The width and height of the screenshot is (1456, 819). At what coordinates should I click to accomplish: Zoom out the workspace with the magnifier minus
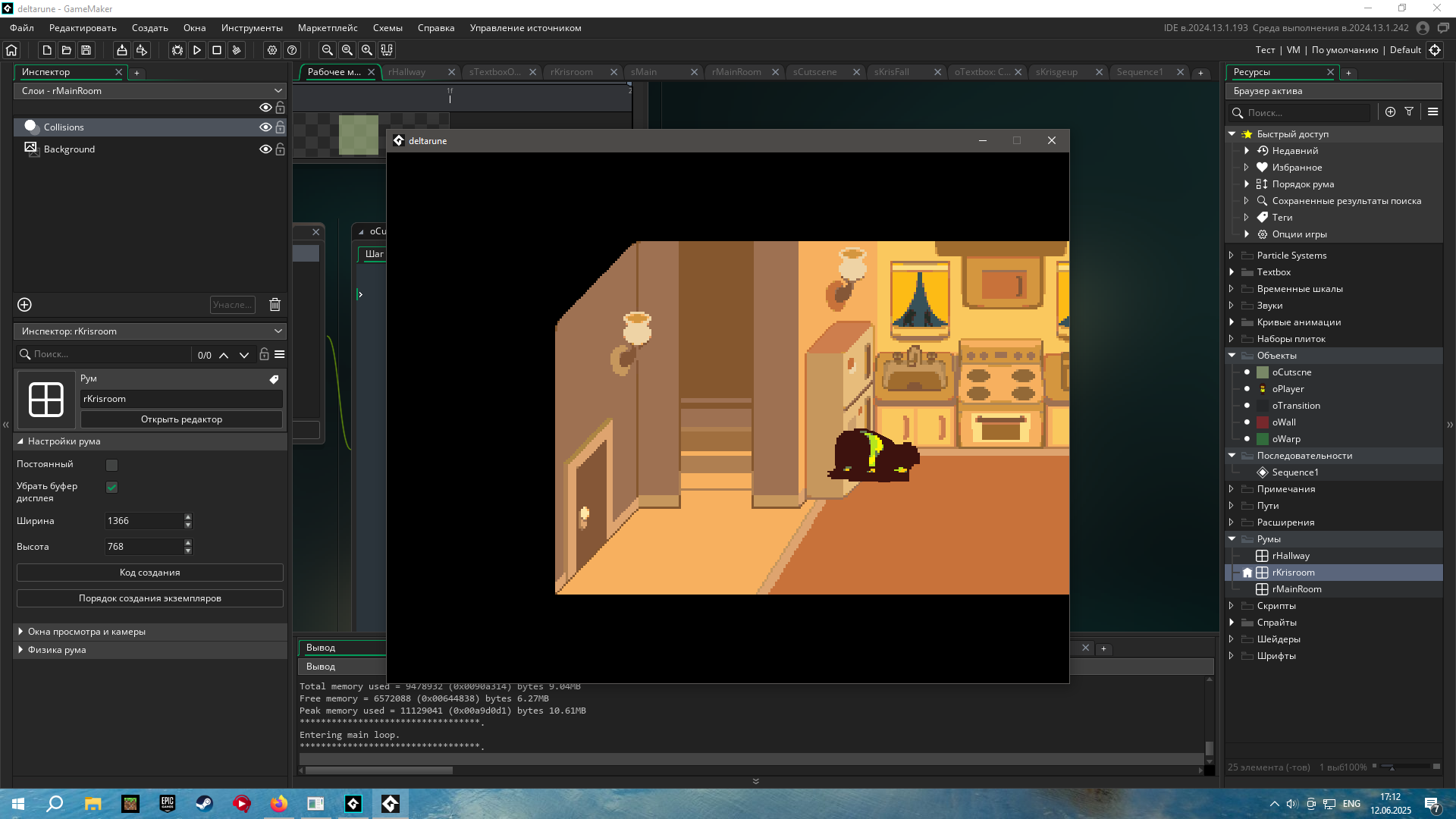(328, 50)
